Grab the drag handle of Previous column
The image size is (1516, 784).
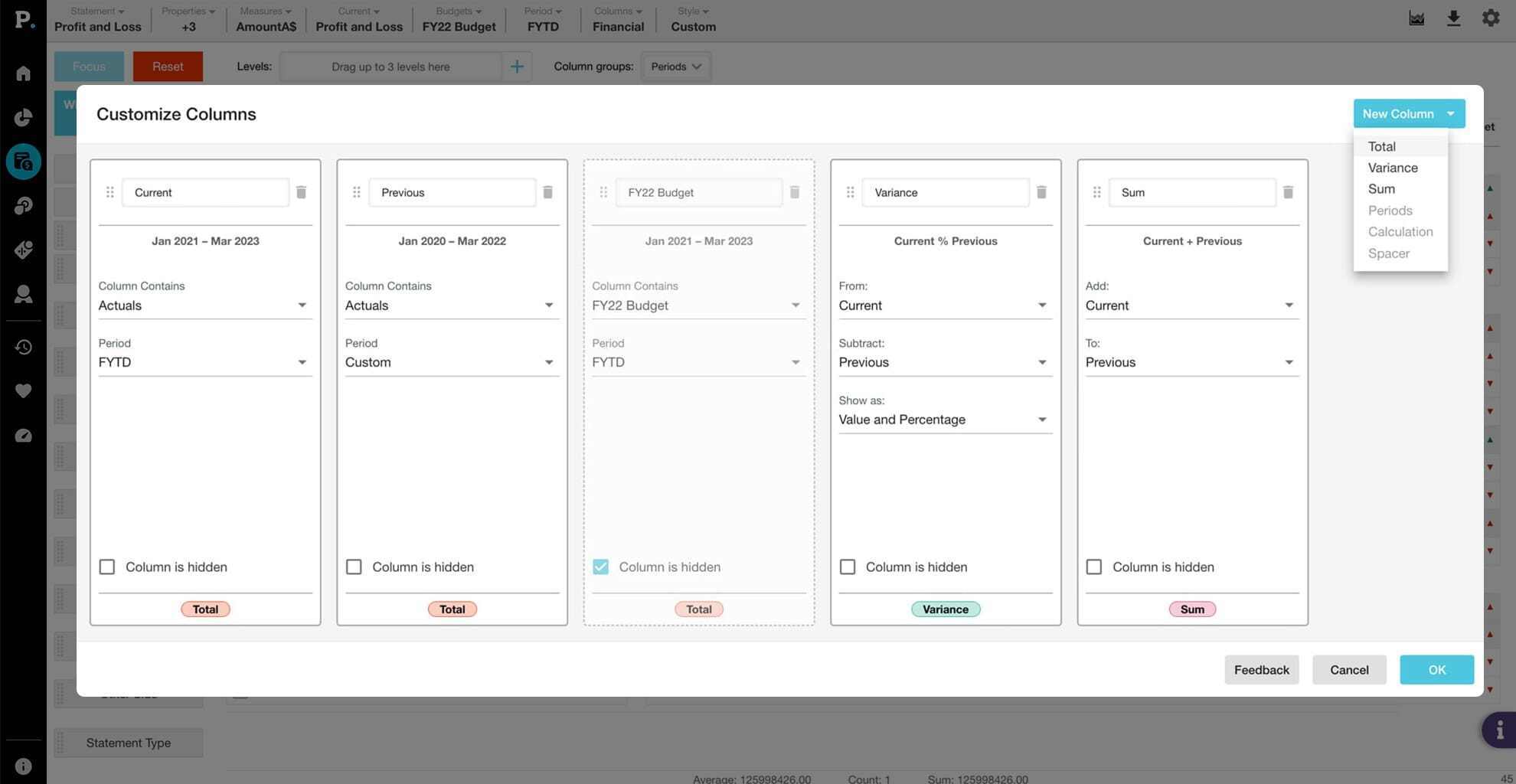[356, 192]
